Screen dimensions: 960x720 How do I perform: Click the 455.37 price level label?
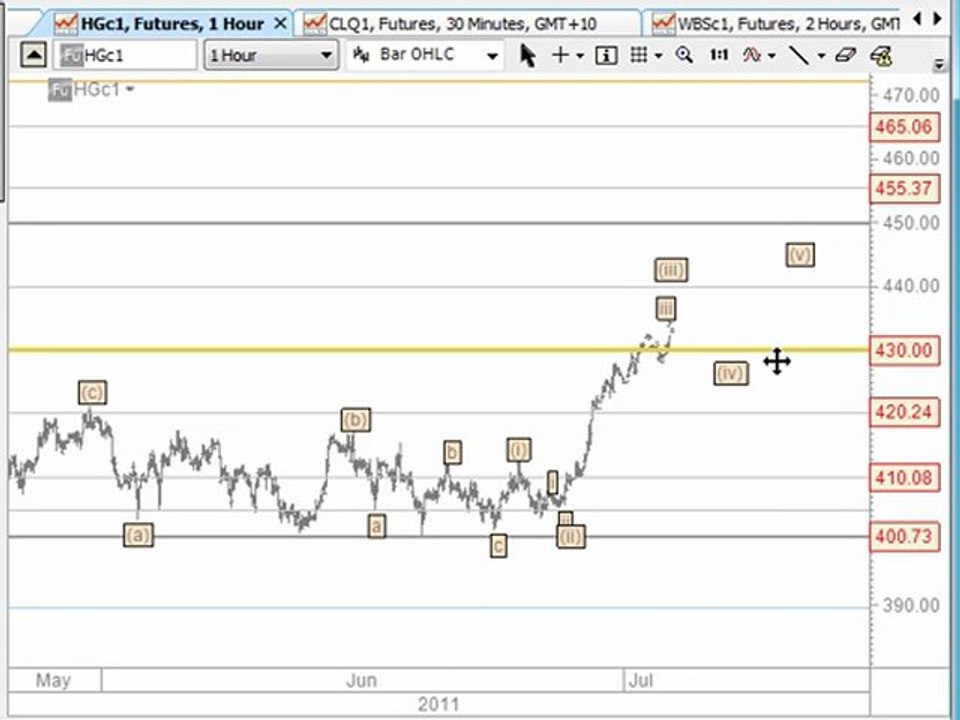tap(904, 188)
